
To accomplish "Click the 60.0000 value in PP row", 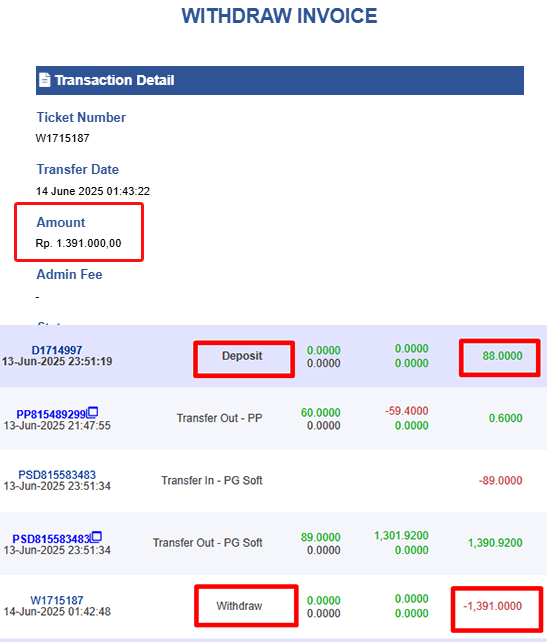I will coord(321,412).
